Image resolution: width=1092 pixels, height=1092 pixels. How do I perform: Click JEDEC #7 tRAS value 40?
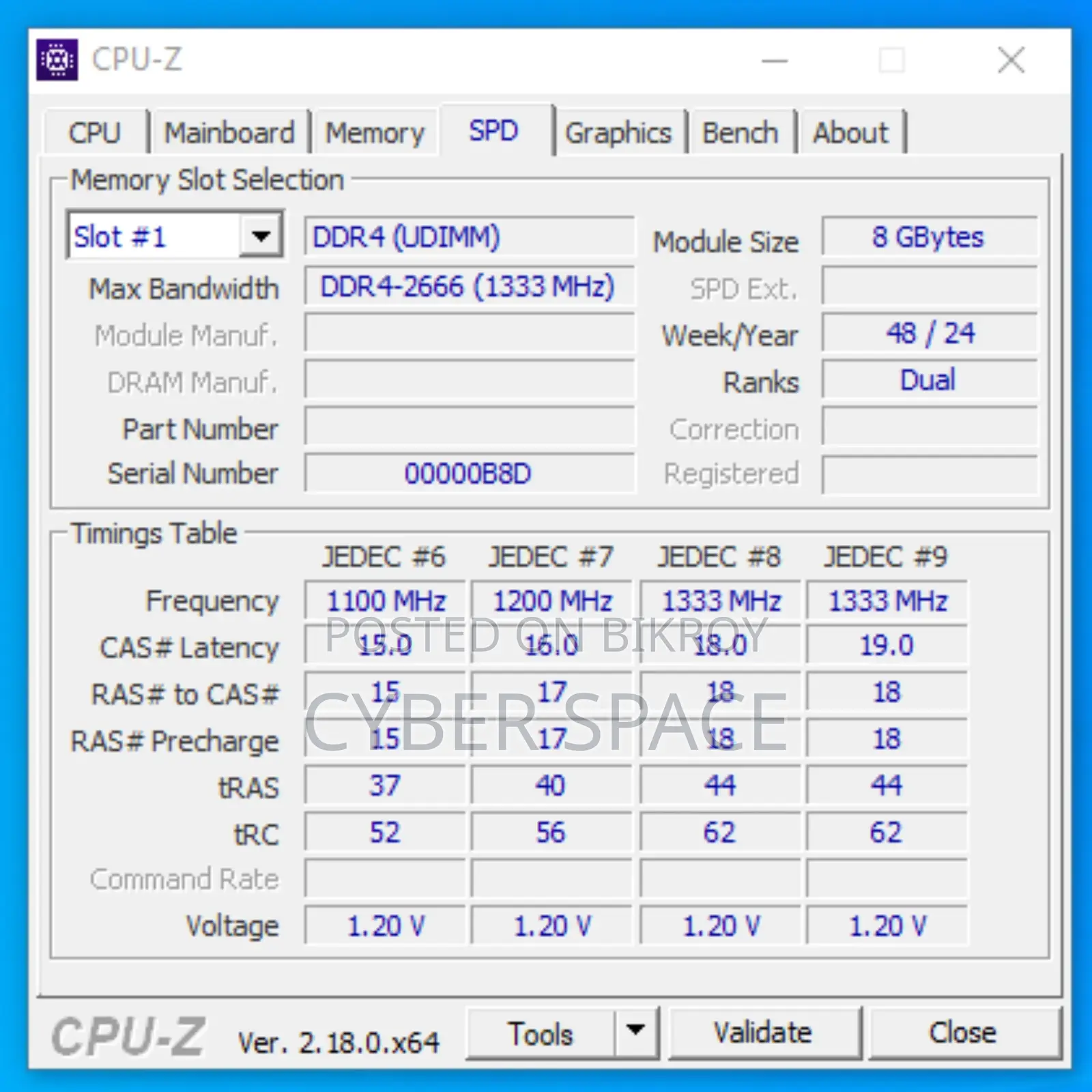click(x=552, y=785)
